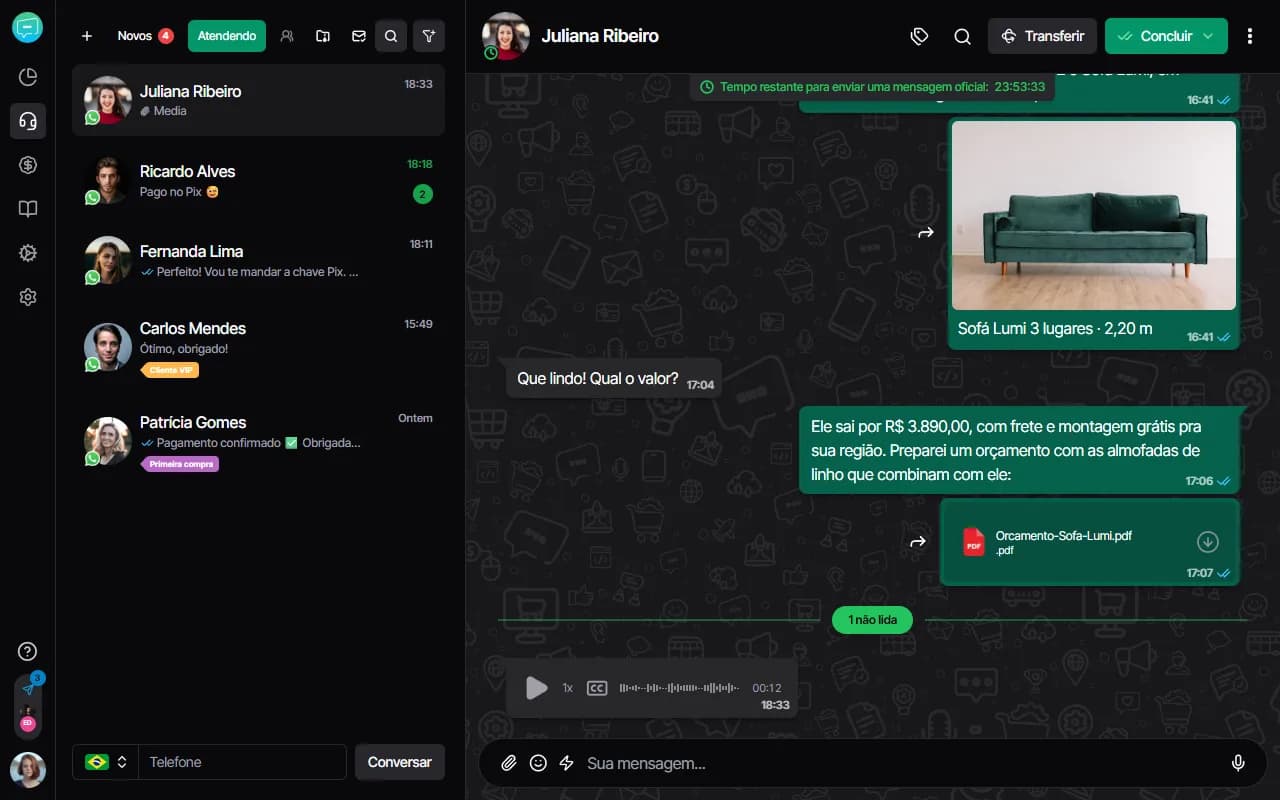Record audio with the microphone icon
Screen dimensions: 1280x800
click(x=1238, y=763)
